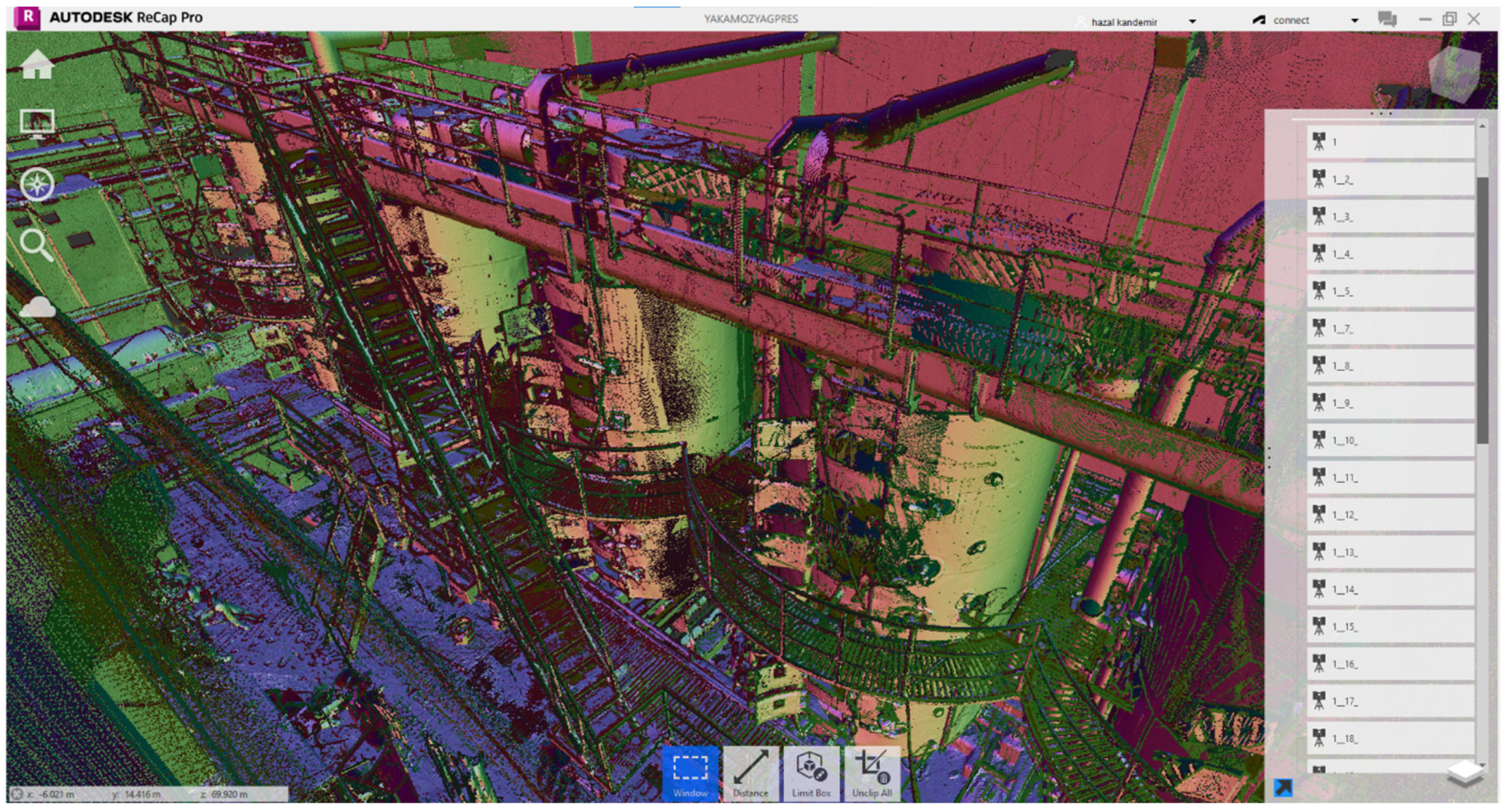Click the ViewCube in top-right corner
Viewport: 1506px width, 812px height.
(x=1454, y=74)
